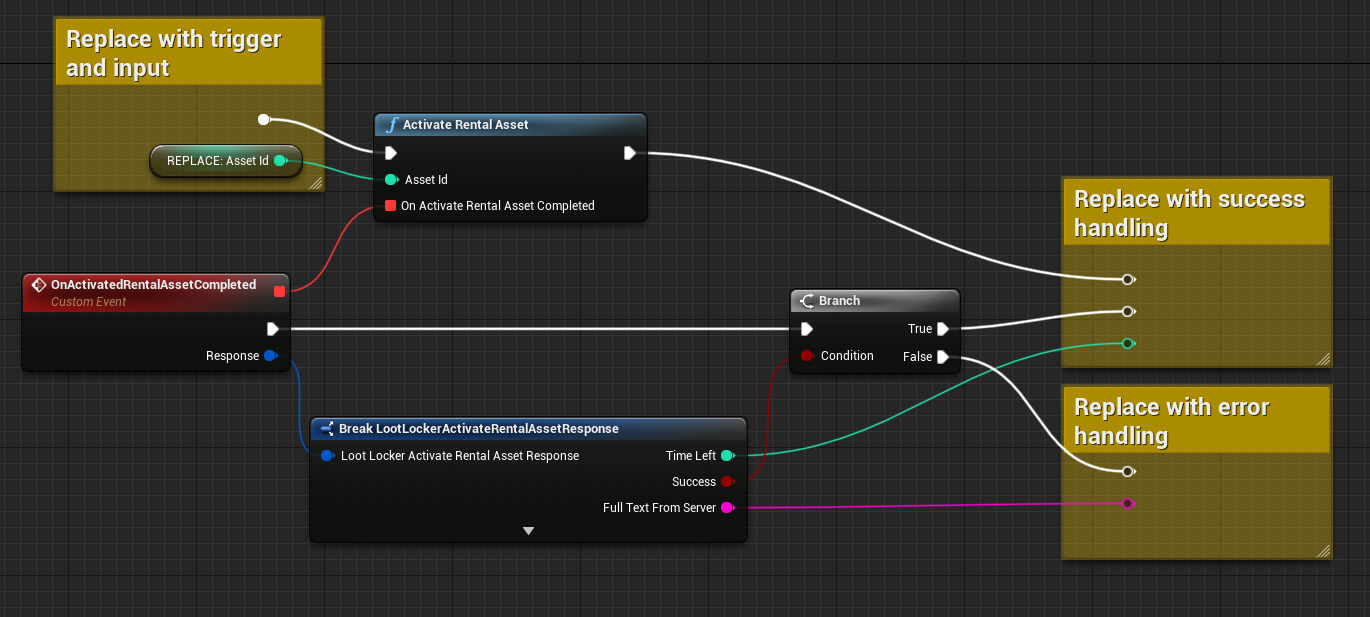Expand the Break LootLockerActivateRentalAssetResponse node arrow
The width and height of the screenshot is (1370, 617).
(x=528, y=531)
